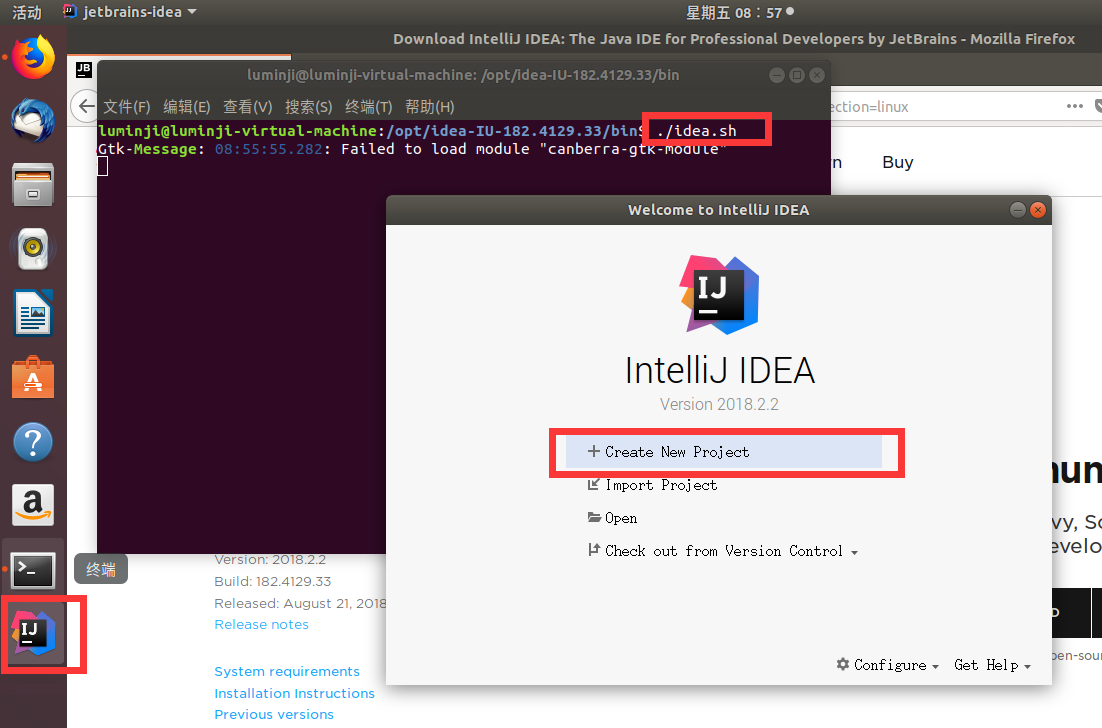Click the plus icon of Create New Project
The image size is (1102, 728).
pyautogui.click(x=594, y=451)
